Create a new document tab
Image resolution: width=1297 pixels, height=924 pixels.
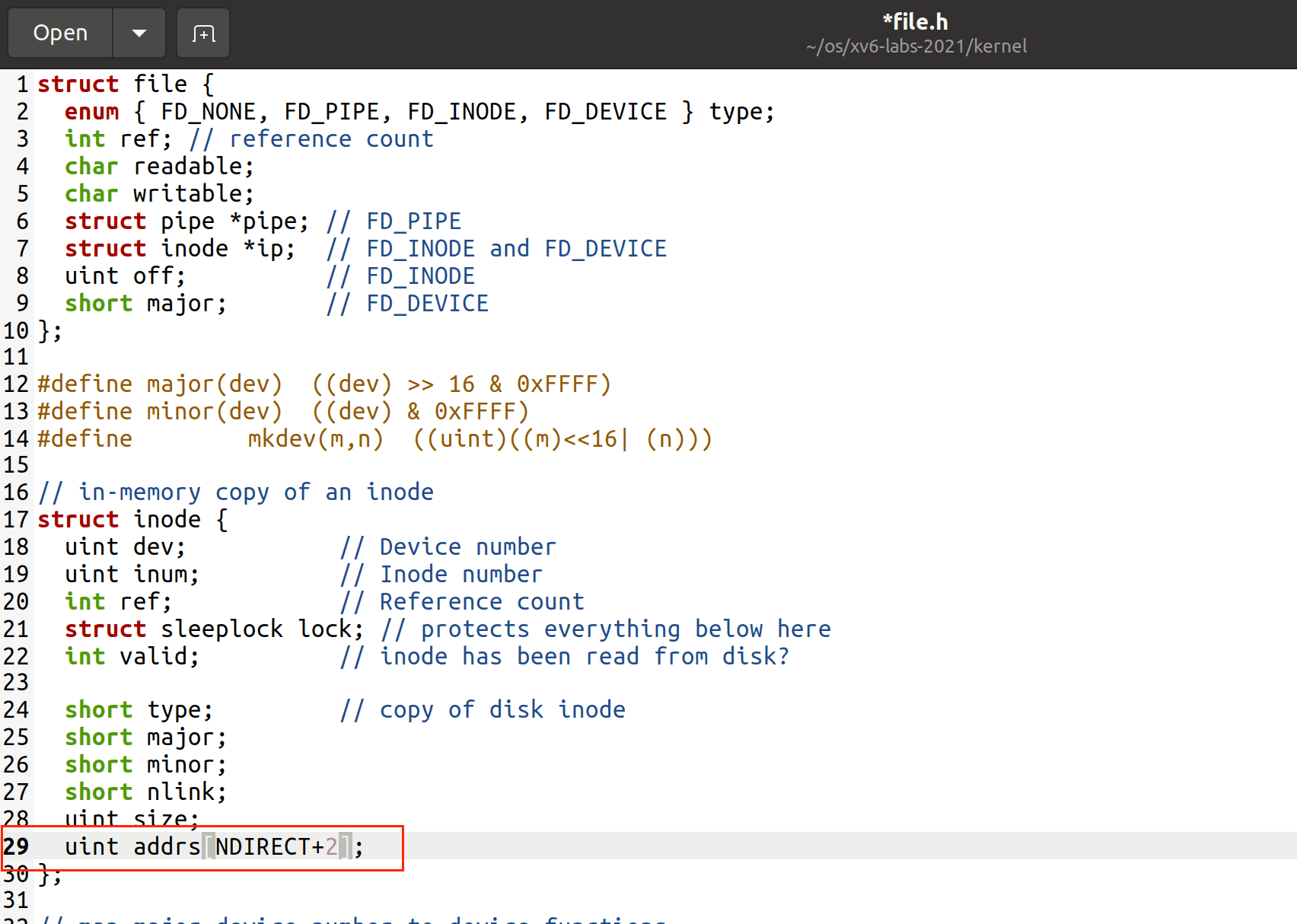click(203, 33)
